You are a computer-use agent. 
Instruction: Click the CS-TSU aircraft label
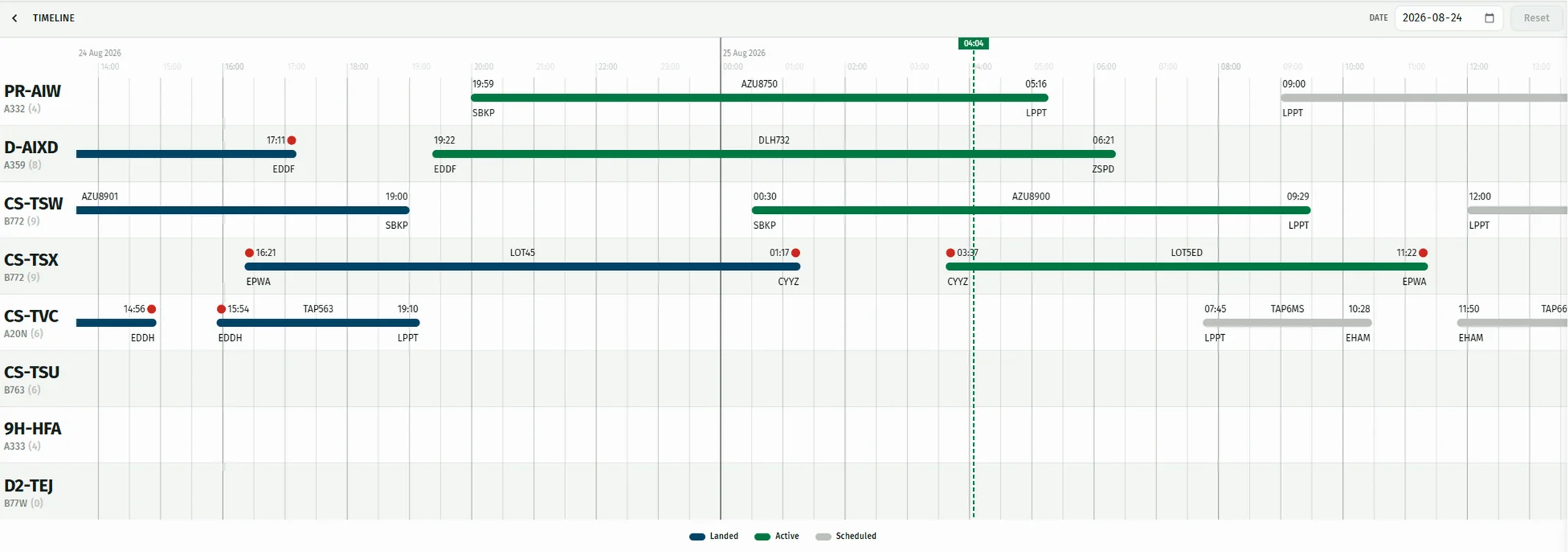pos(32,372)
